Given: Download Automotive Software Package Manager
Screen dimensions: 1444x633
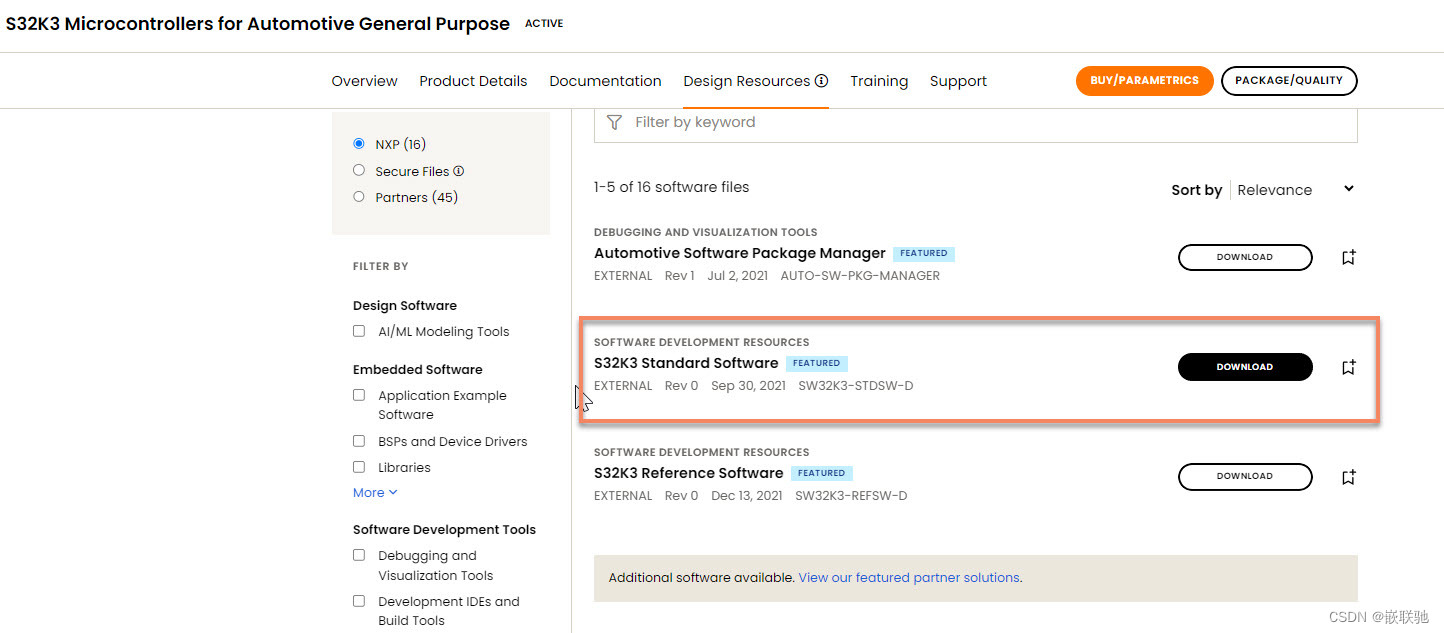Looking at the screenshot, I should tap(1245, 257).
